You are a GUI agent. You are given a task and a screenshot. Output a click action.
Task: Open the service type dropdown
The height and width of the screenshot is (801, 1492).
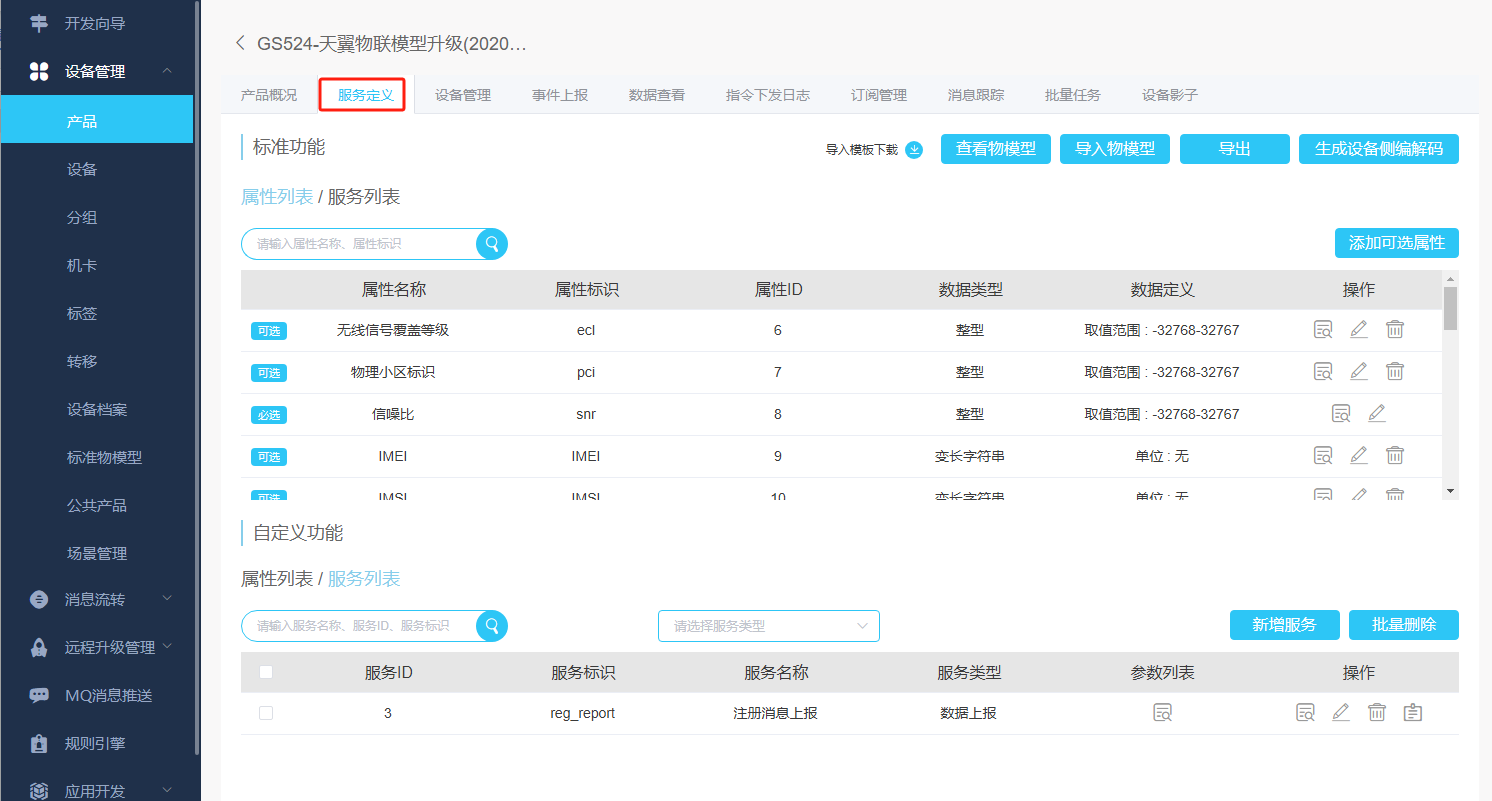pos(768,626)
